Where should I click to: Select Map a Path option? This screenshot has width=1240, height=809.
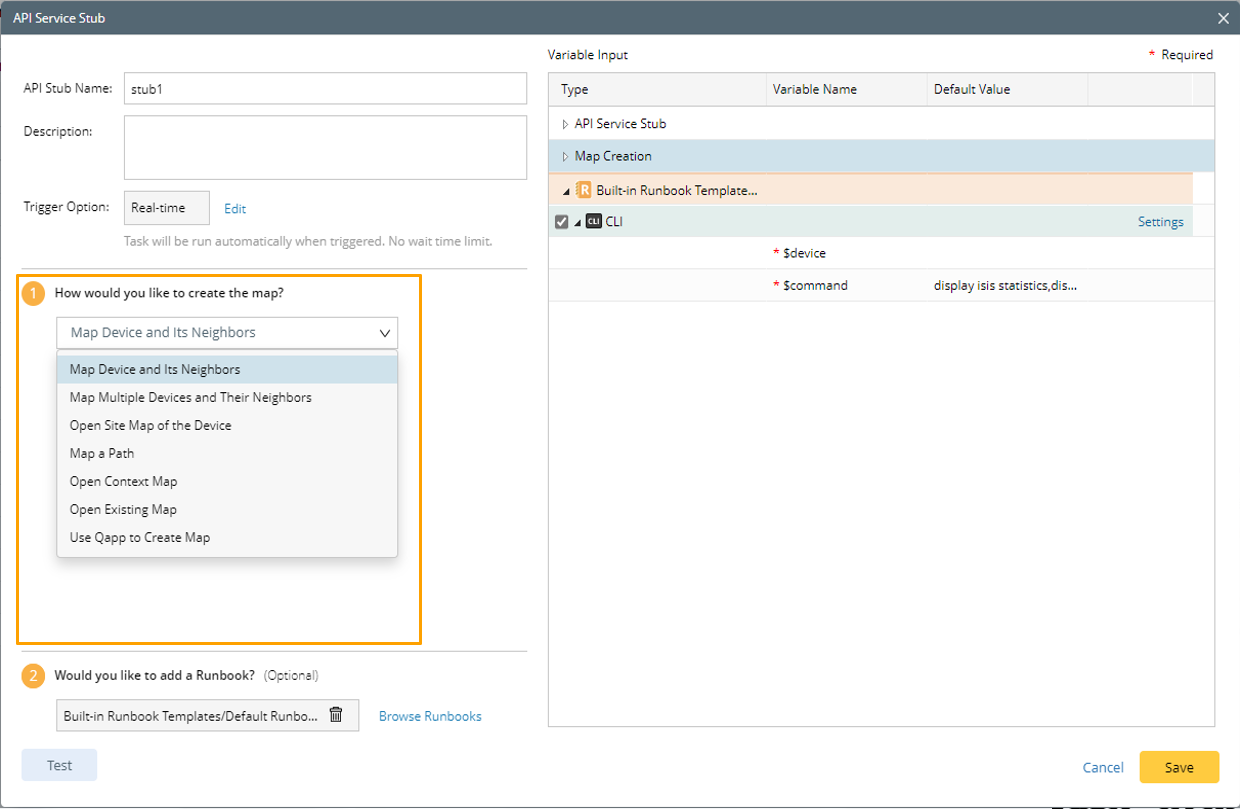click(x=102, y=453)
